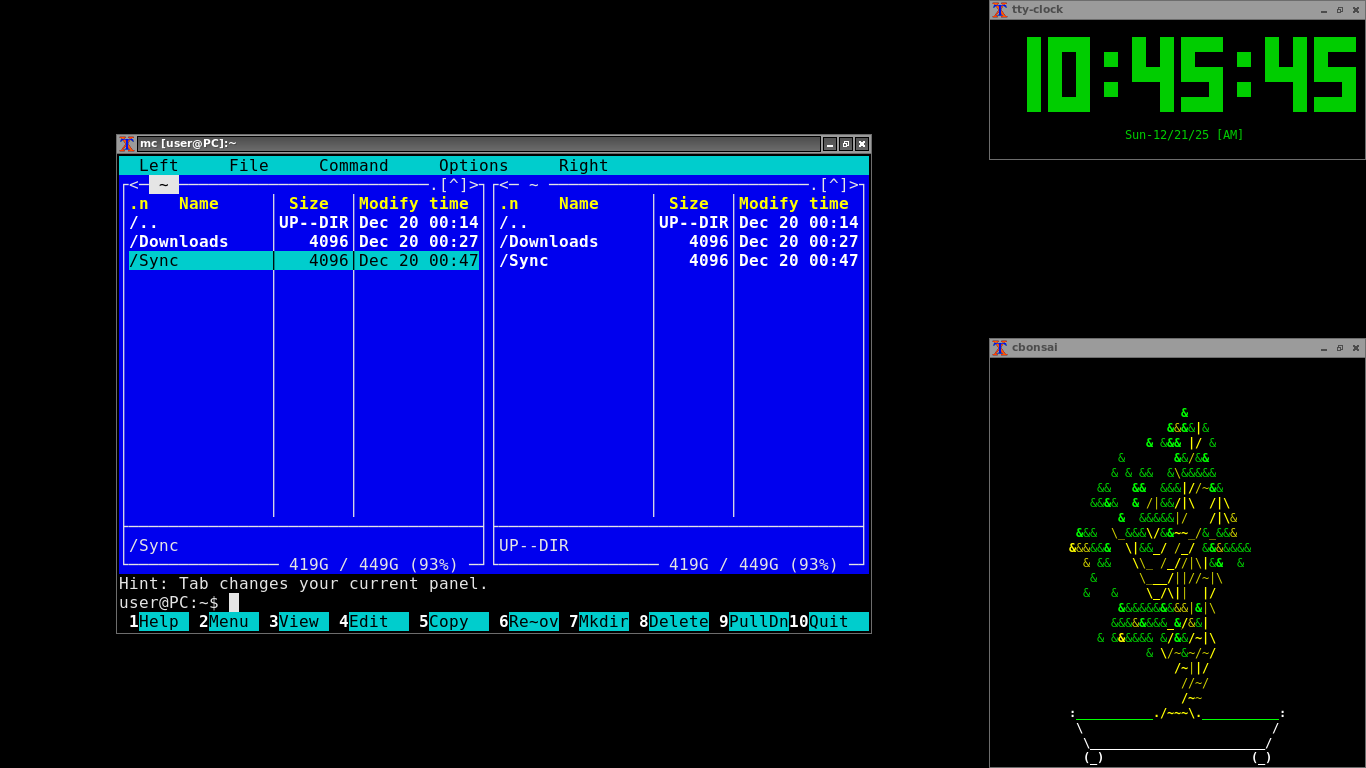Minimize the mc window
The width and height of the screenshot is (1366, 768).
coord(830,144)
